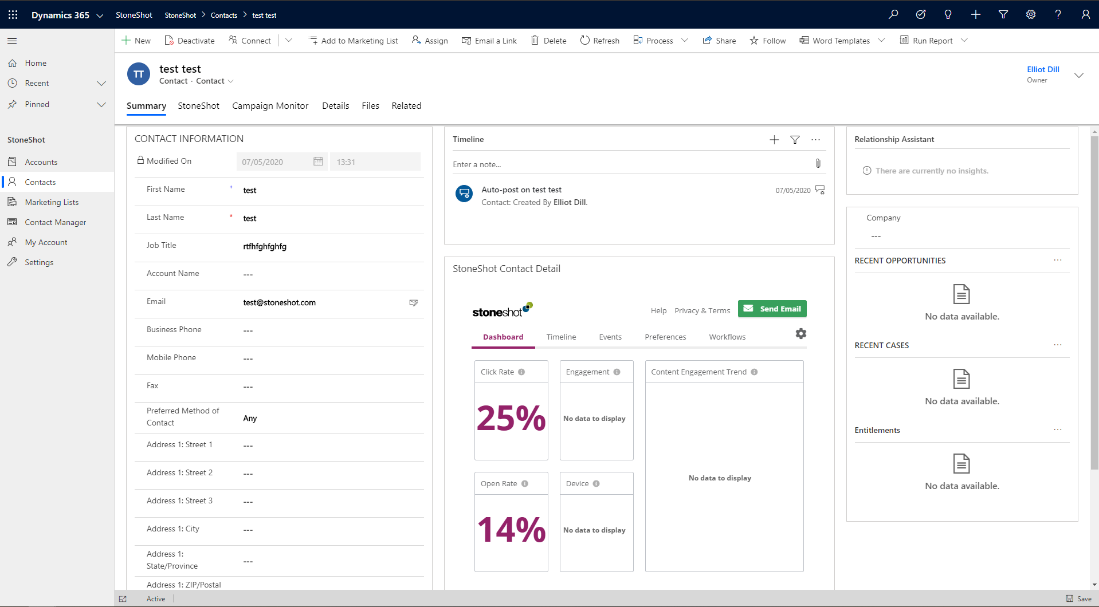Click the auto-post comment icon in timeline

point(820,190)
